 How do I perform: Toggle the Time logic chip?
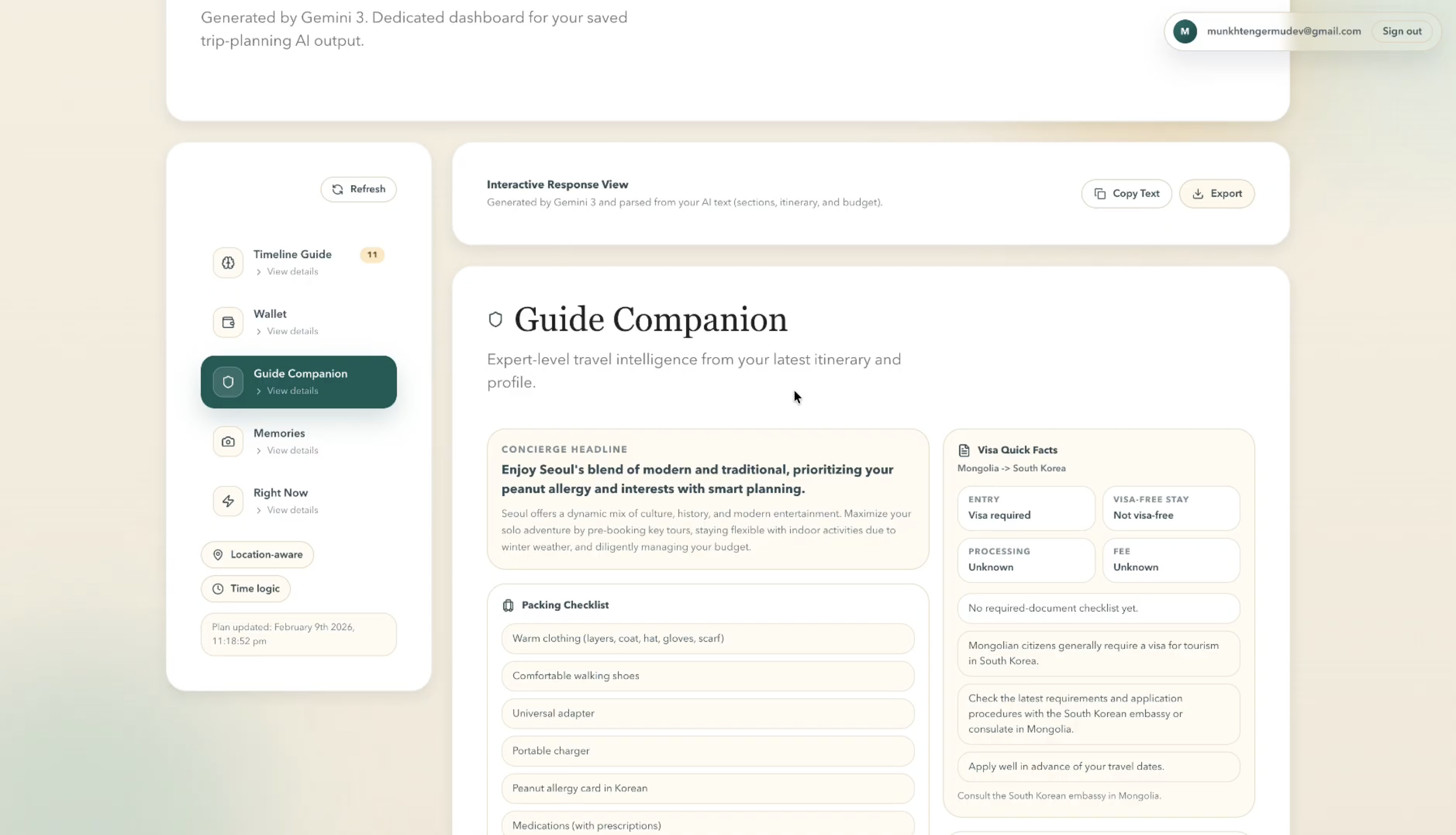point(246,589)
